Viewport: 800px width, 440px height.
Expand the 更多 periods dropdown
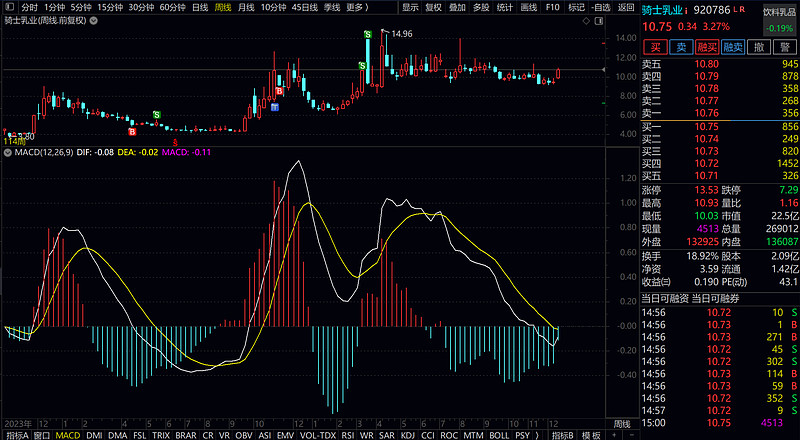[357, 7]
